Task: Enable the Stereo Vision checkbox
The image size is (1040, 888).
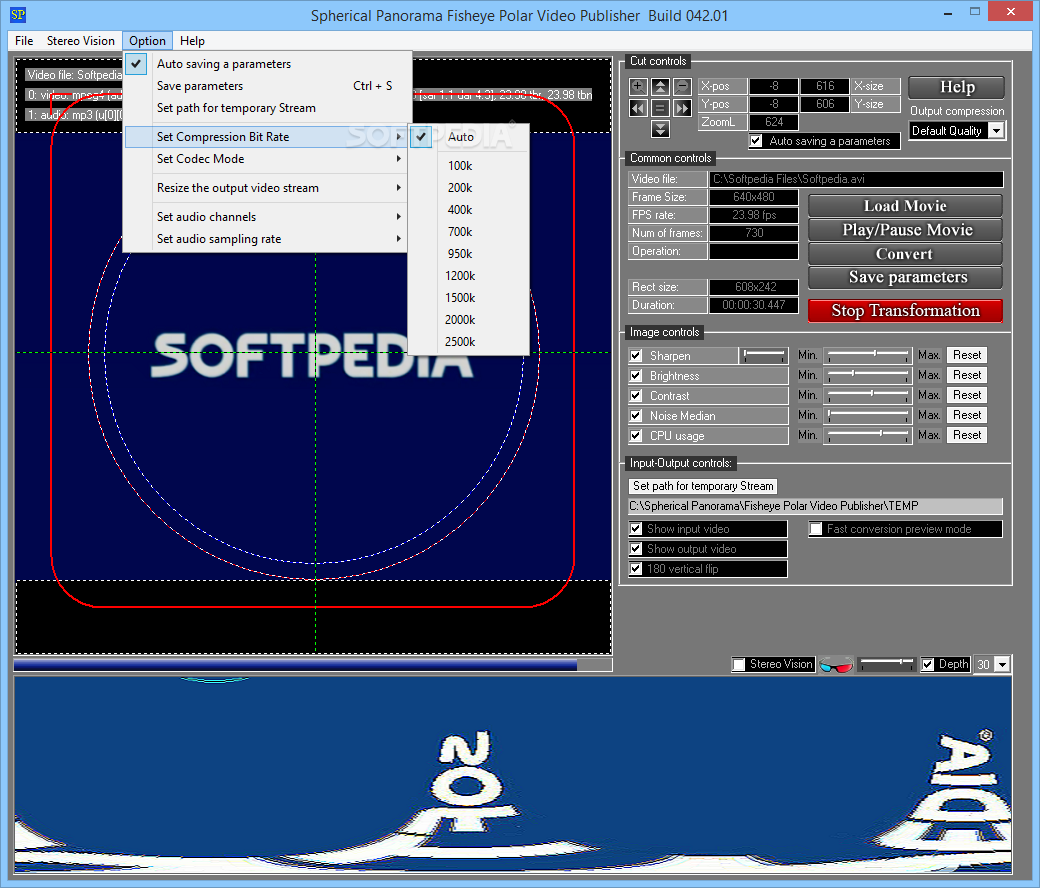Action: 739,664
